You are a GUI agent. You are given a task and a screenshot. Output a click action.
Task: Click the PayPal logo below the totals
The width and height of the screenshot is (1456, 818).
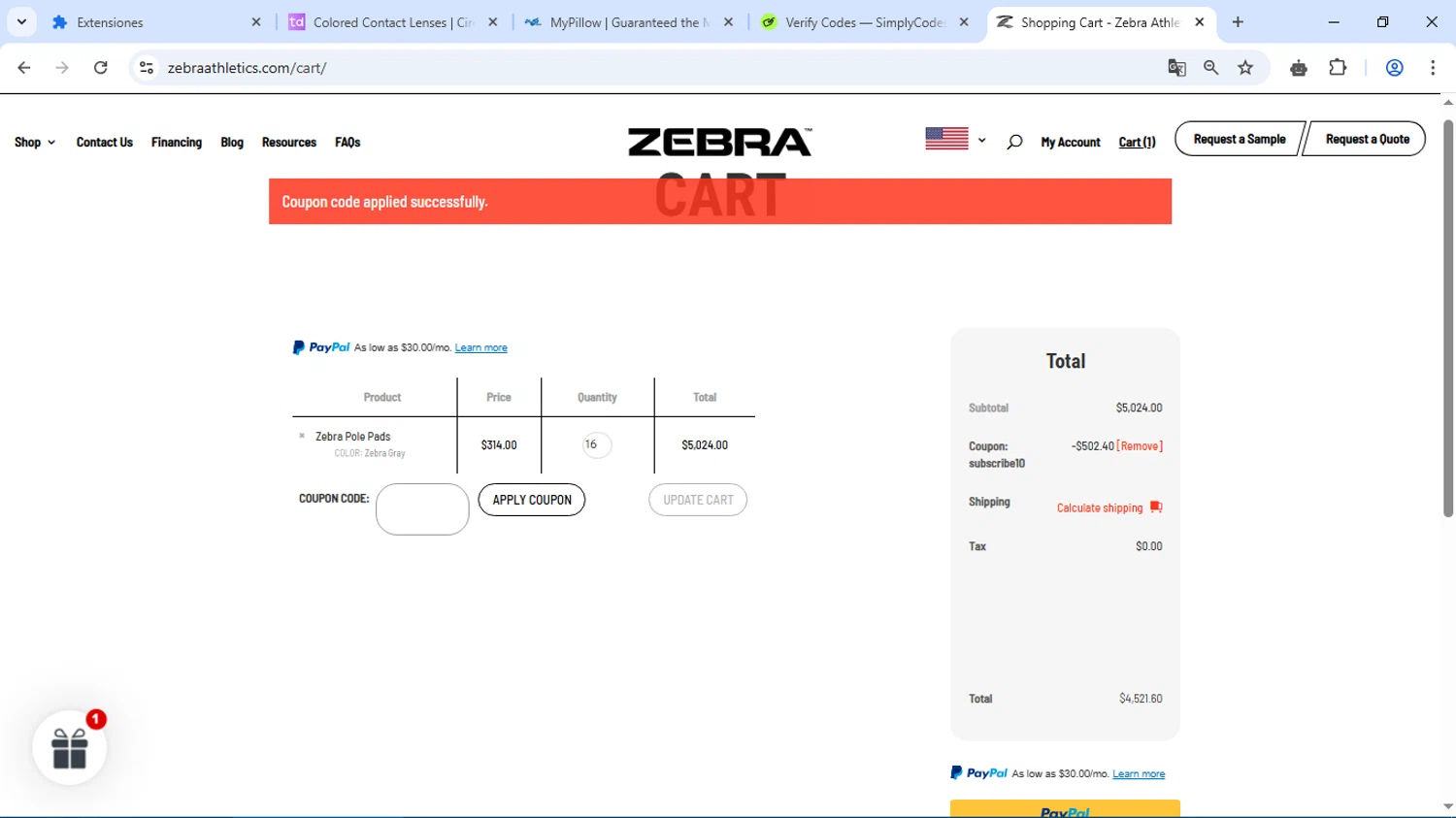click(x=979, y=773)
